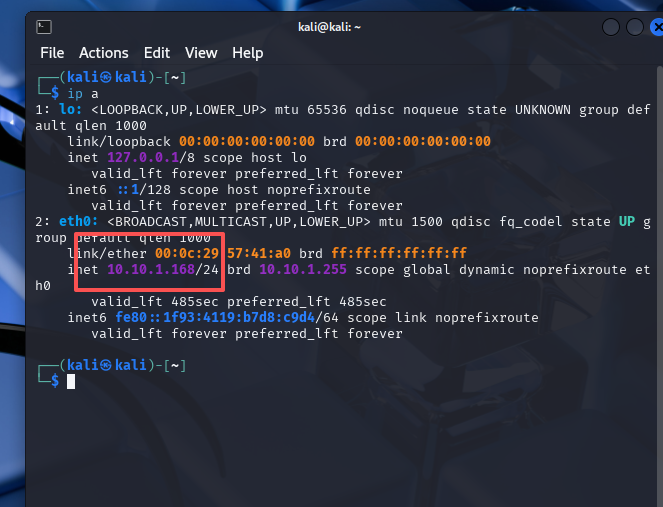Click the green UP state text

click(626, 221)
